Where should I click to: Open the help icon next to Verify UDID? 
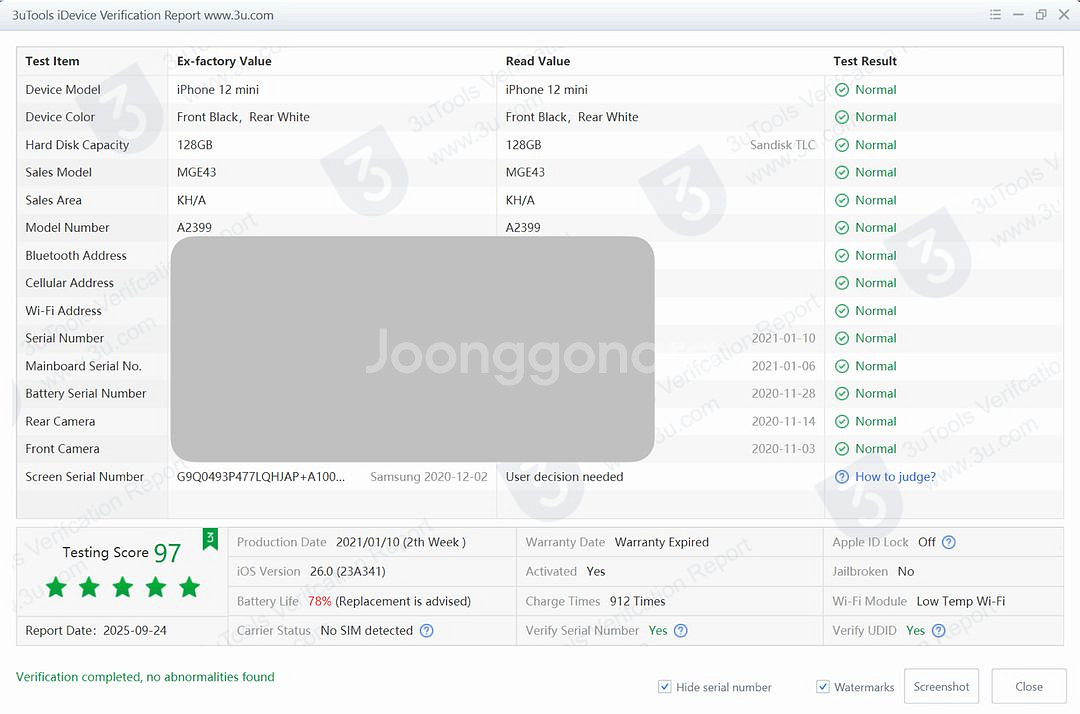pos(938,631)
